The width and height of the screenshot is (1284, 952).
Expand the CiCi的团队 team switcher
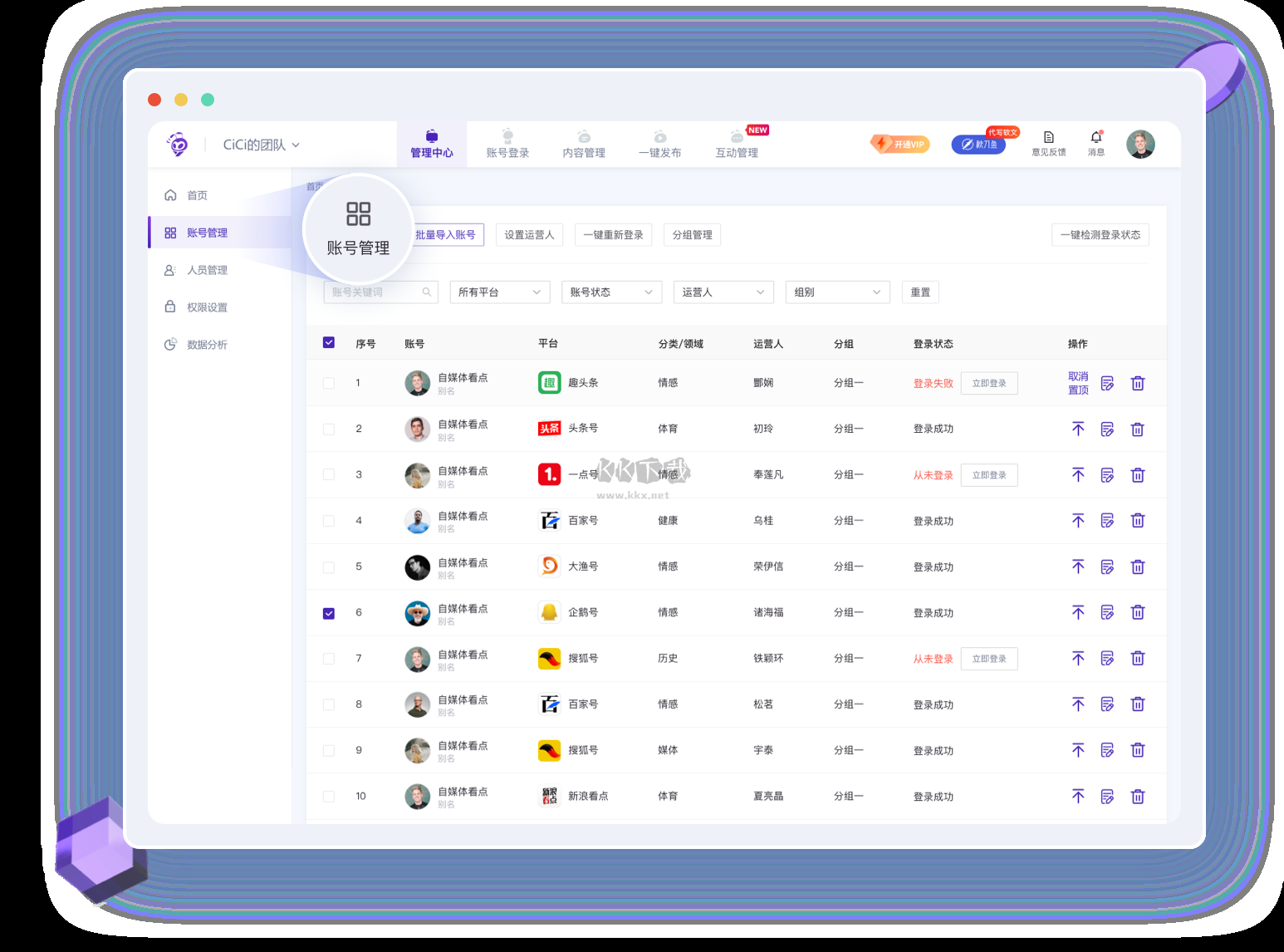point(261,145)
